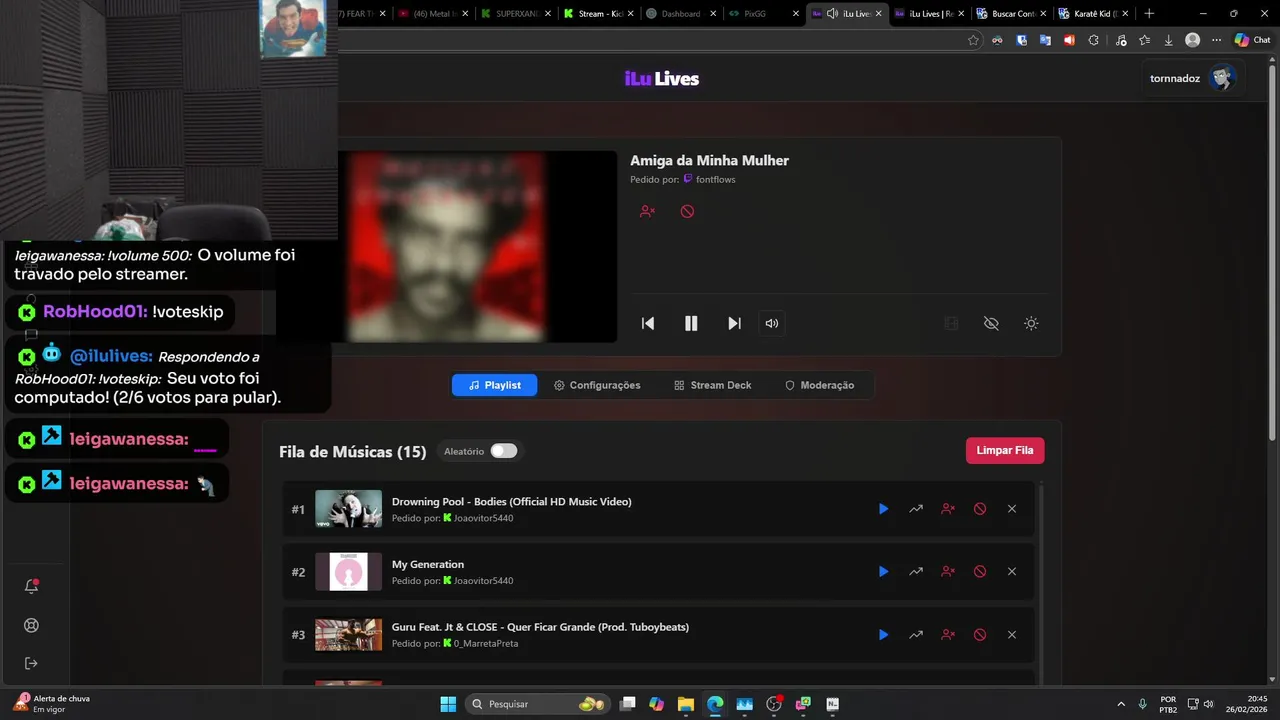Promote Guru Feat. Jt & CLOSE in queue
The image size is (1280, 720).
point(915,635)
